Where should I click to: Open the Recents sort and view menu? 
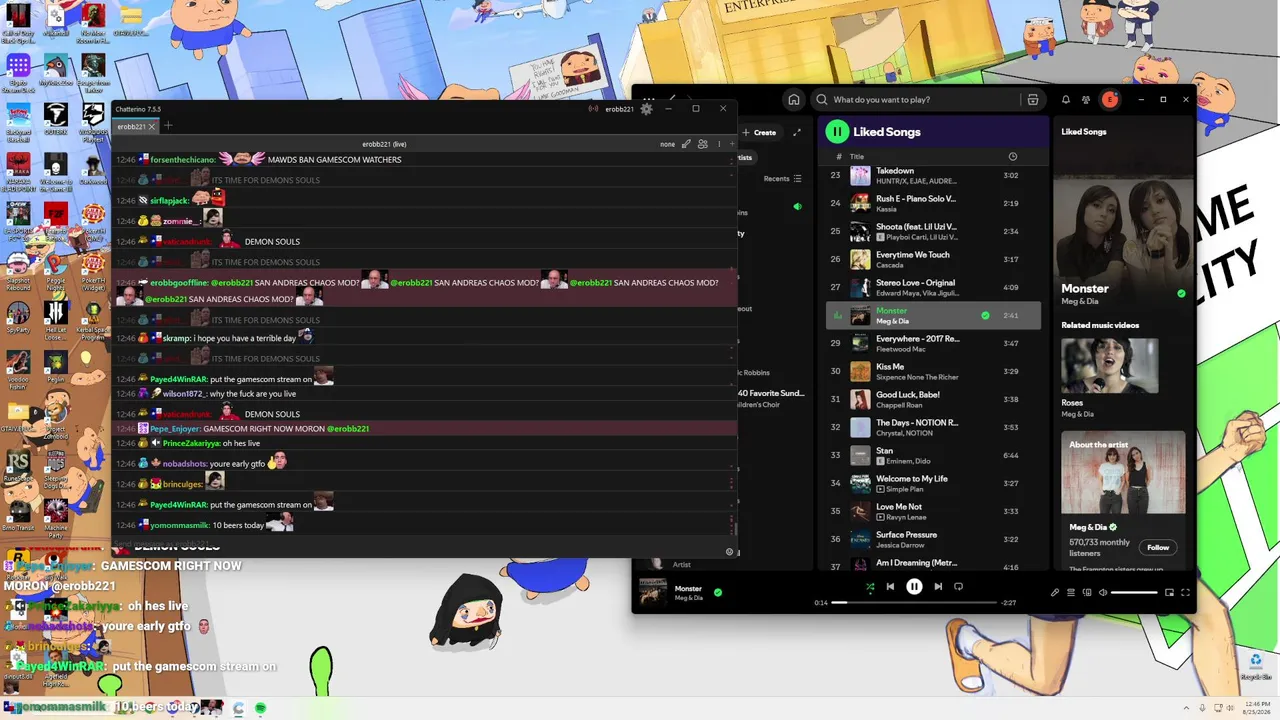(783, 179)
